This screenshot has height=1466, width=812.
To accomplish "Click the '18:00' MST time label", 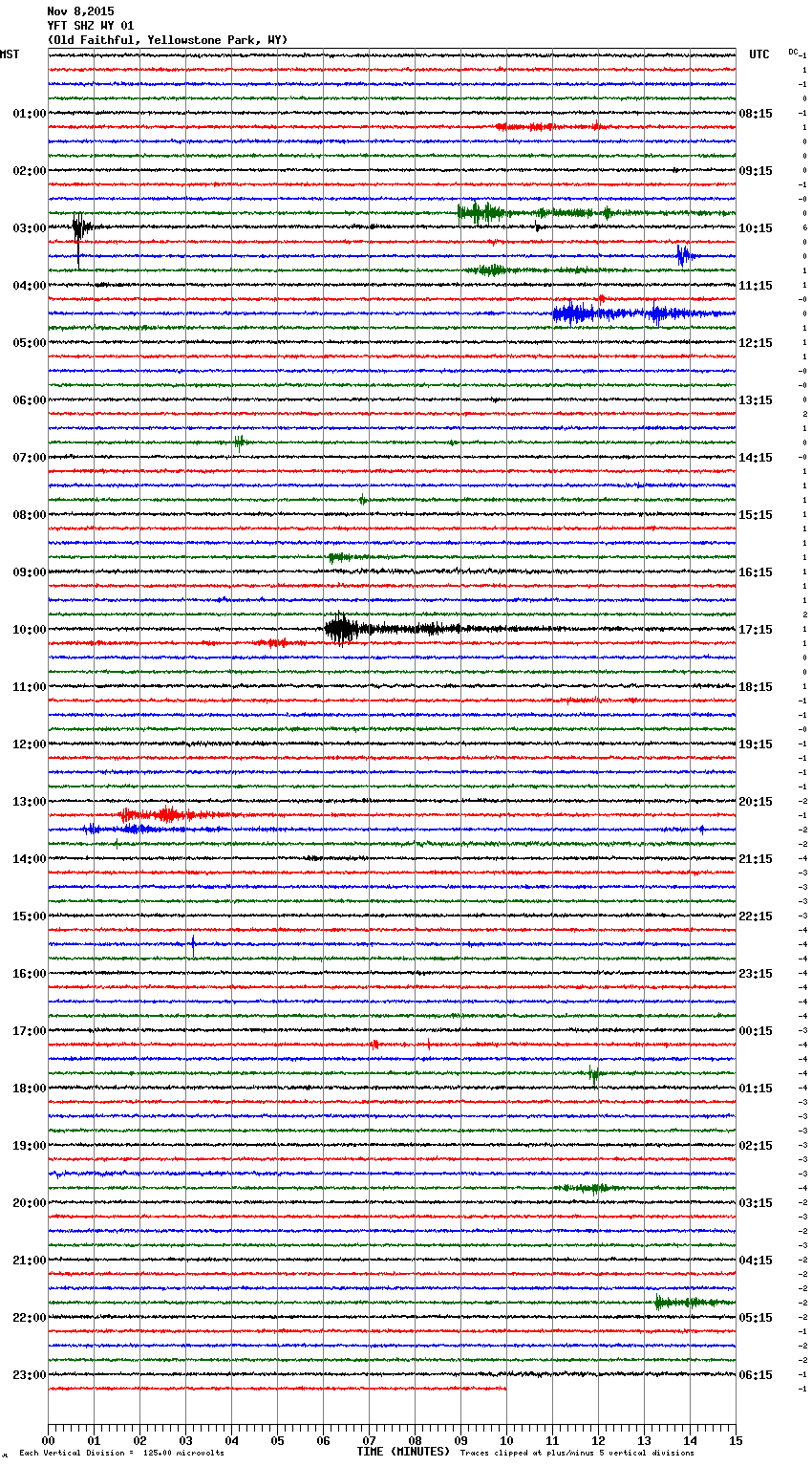I will pos(30,1089).
